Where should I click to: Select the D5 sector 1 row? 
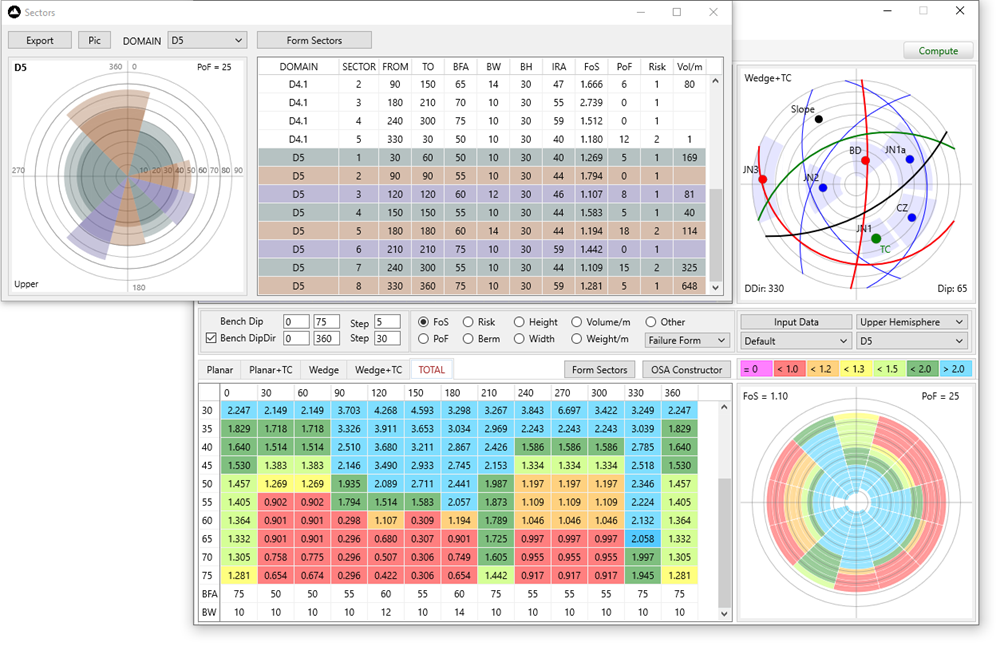483,158
